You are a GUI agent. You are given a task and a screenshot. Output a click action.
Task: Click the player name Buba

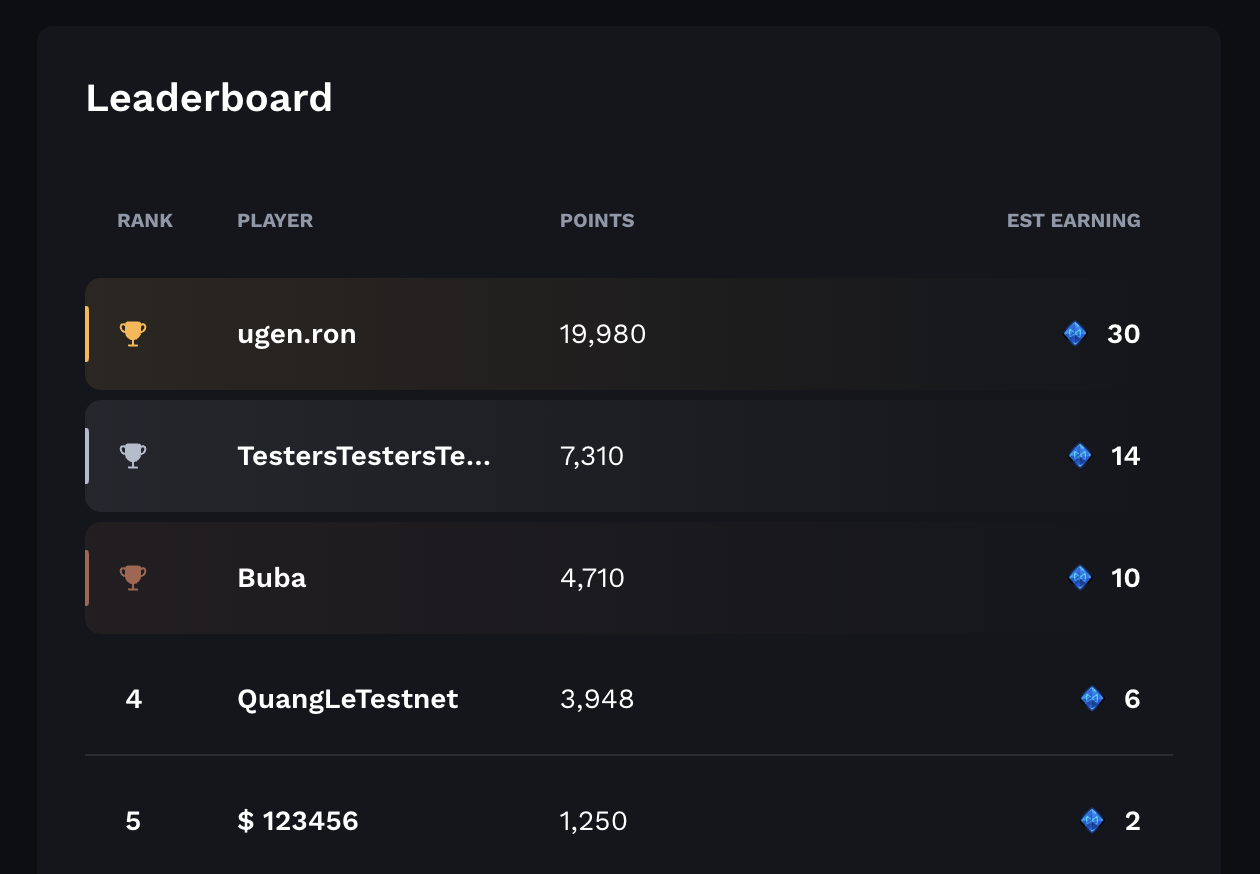tap(271, 578)
